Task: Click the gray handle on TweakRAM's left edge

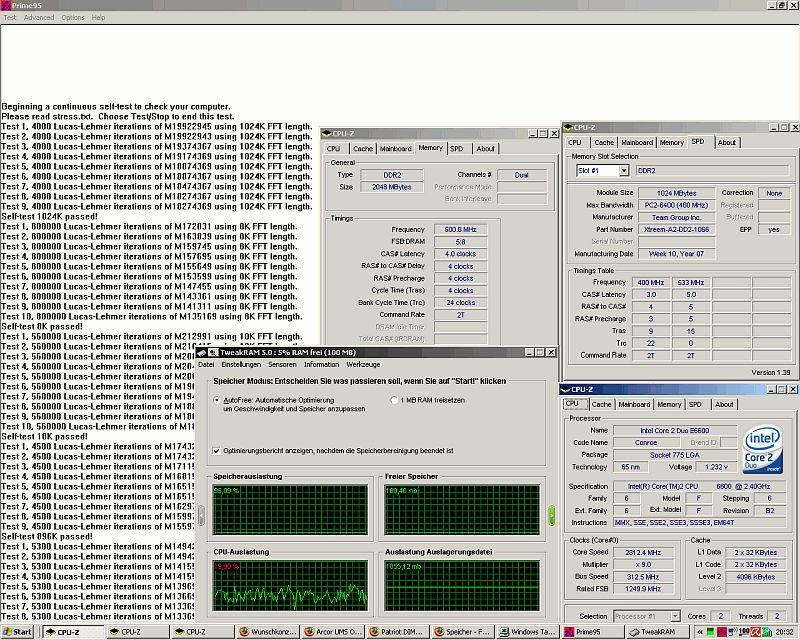Action: pos(202,515)
